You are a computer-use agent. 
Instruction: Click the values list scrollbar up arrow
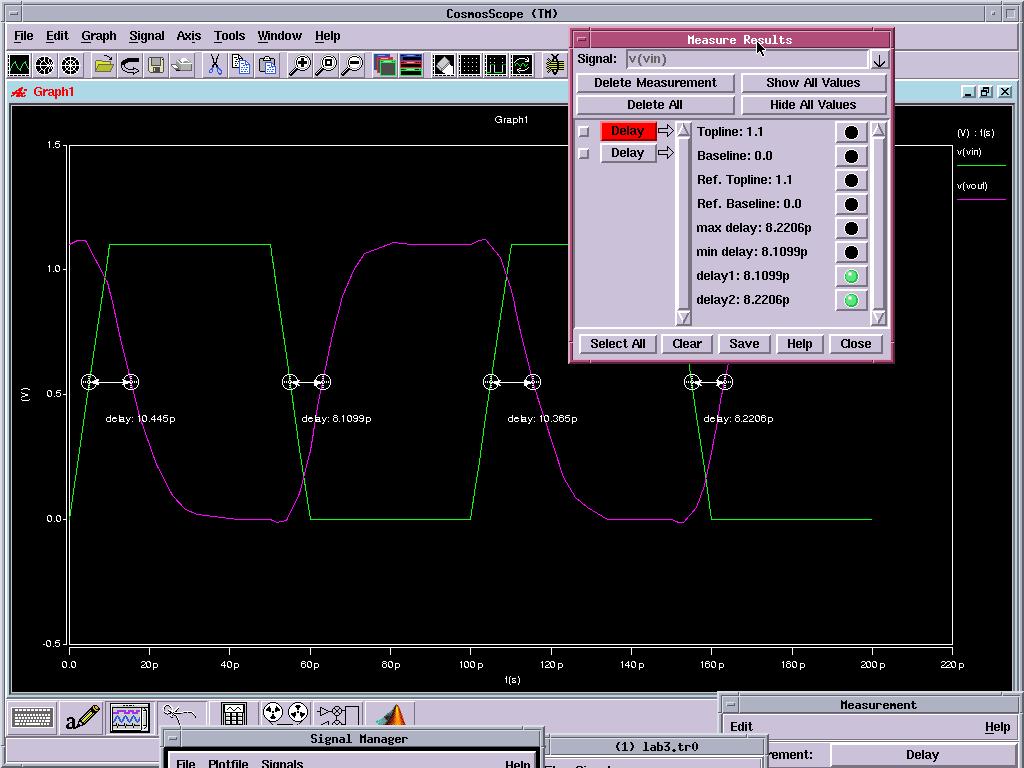pos(878,130)
